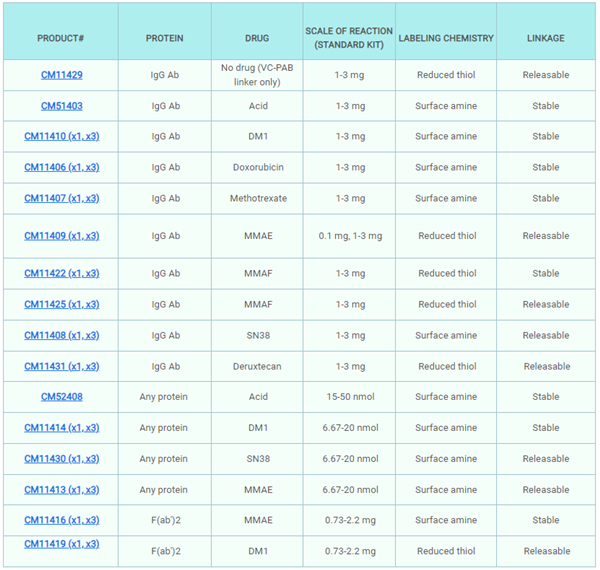Select the CM11407 (x1, x3) Methotrexate link
Image resolution: width=600 pixels, height=570 pixels.
[61, 199]
